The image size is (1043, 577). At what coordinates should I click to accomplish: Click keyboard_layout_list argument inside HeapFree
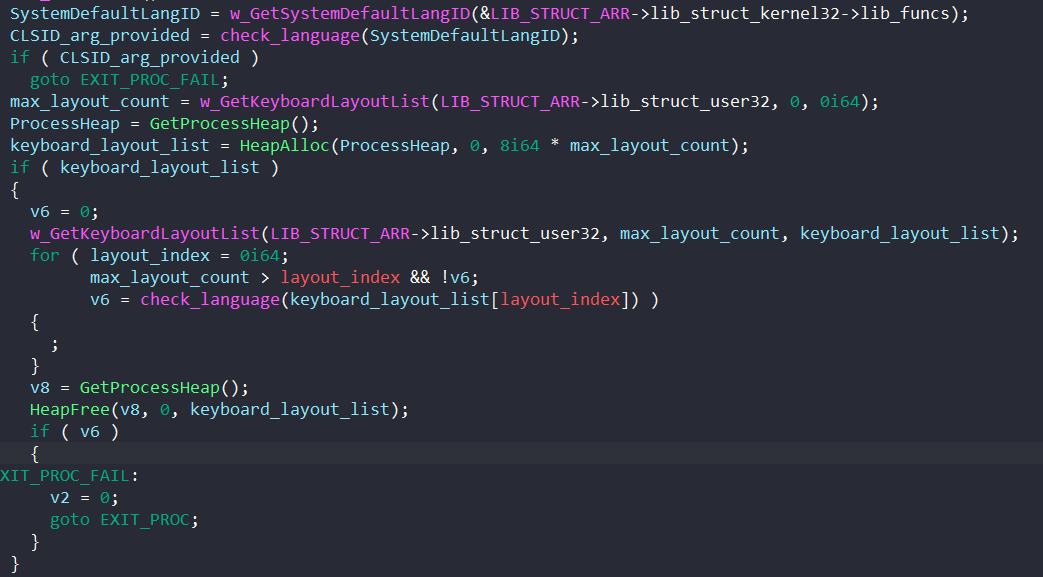(x=290, y=409)
